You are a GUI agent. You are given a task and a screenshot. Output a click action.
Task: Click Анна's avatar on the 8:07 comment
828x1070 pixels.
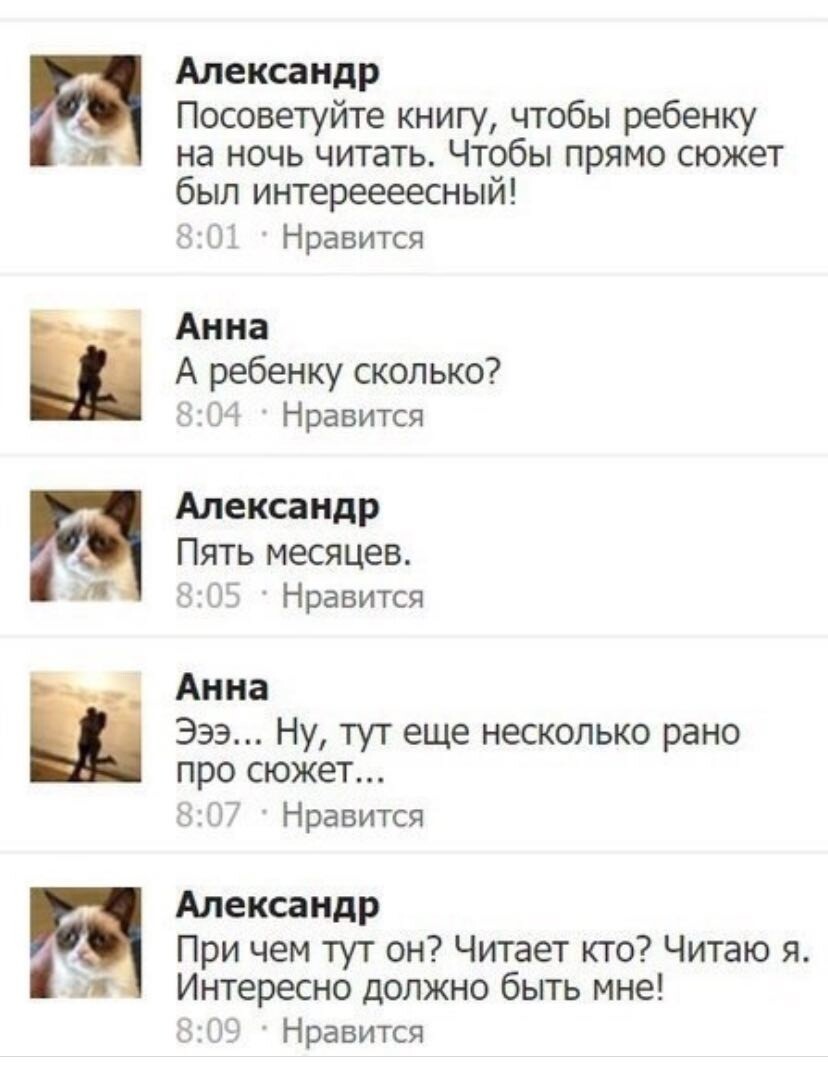tap(85, 726)
